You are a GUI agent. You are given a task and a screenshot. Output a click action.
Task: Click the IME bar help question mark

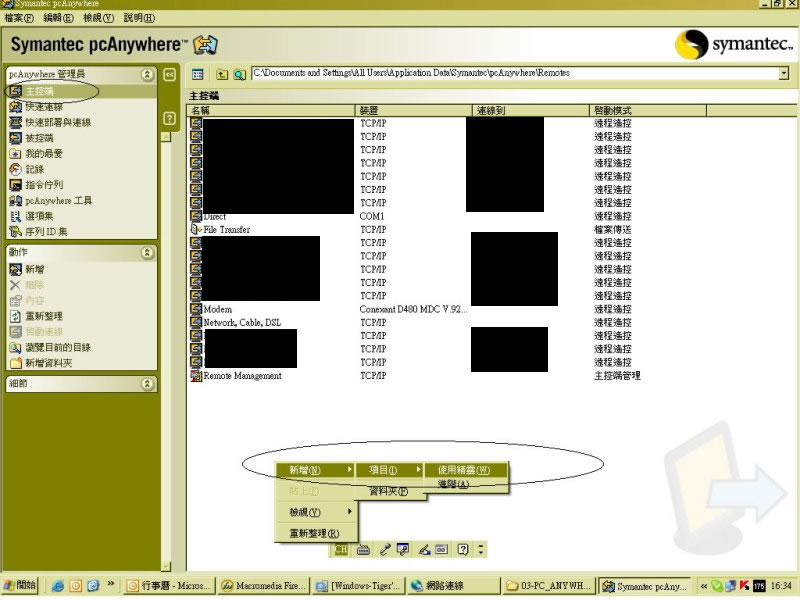(x=463, y=549)
